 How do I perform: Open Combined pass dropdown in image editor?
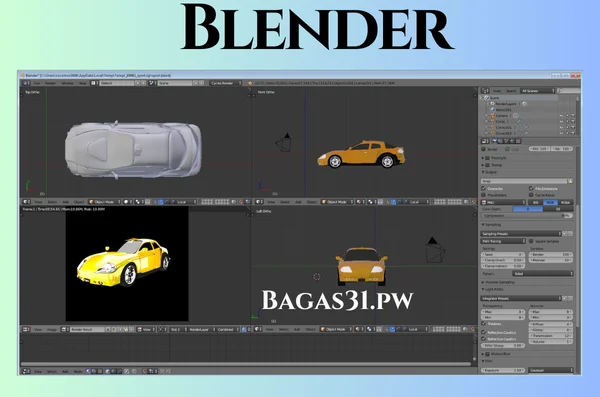coord(228,329)
